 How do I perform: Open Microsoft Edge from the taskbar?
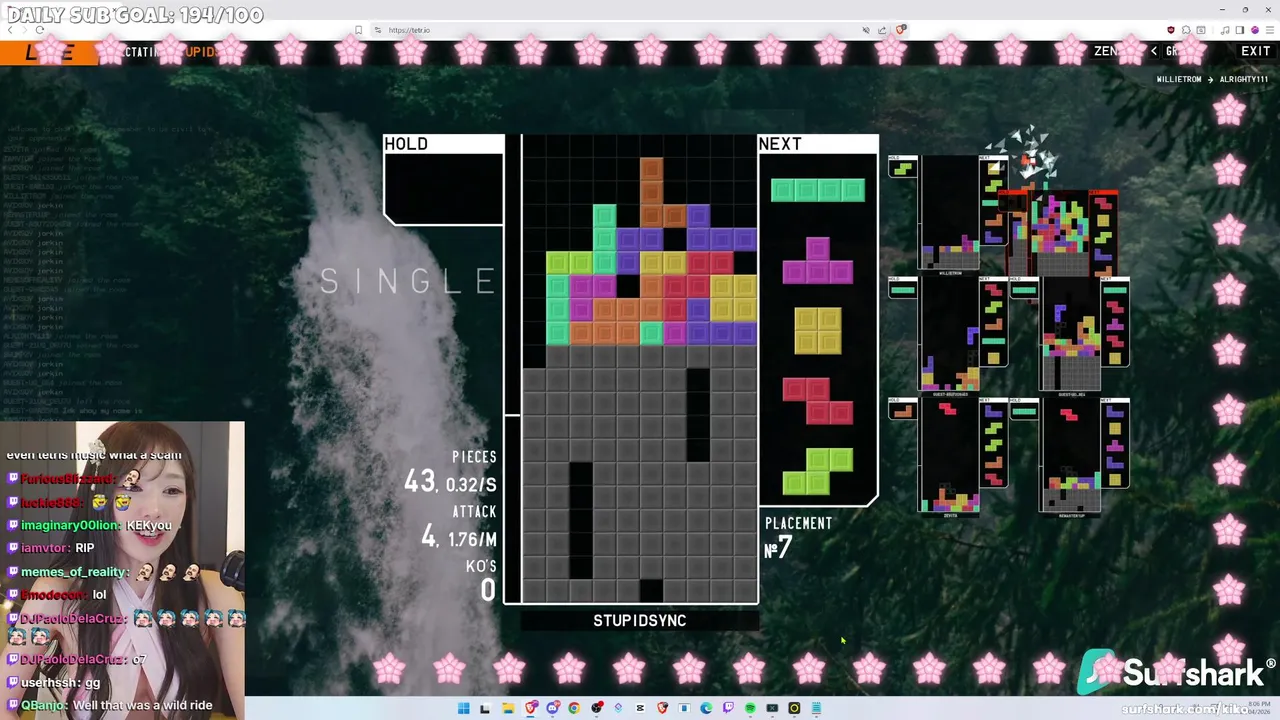coord(706,708)
